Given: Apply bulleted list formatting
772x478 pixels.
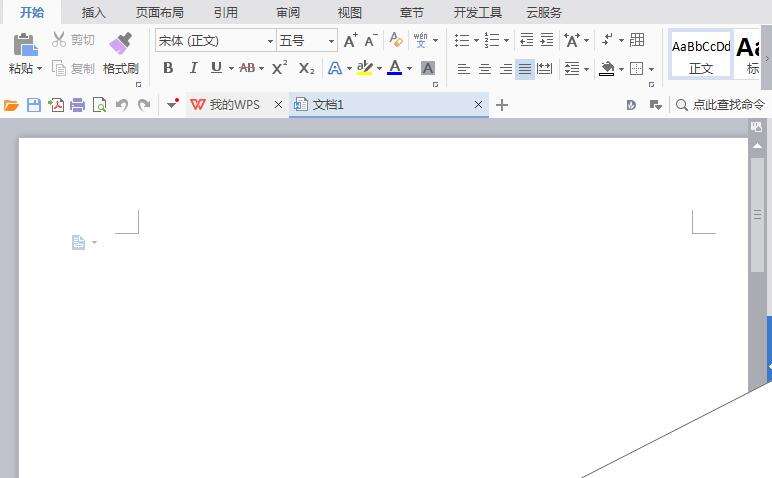Looking at the screenshot, I should (461, 40).
